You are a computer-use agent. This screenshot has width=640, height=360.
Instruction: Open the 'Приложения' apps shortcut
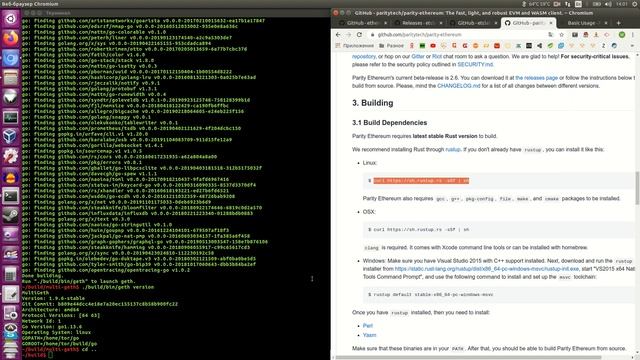point(354,46)
